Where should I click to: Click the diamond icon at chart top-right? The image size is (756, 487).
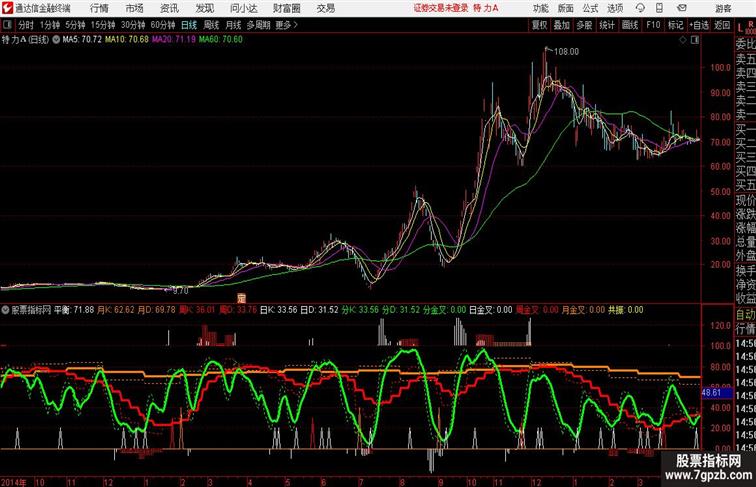coord(683,40)
